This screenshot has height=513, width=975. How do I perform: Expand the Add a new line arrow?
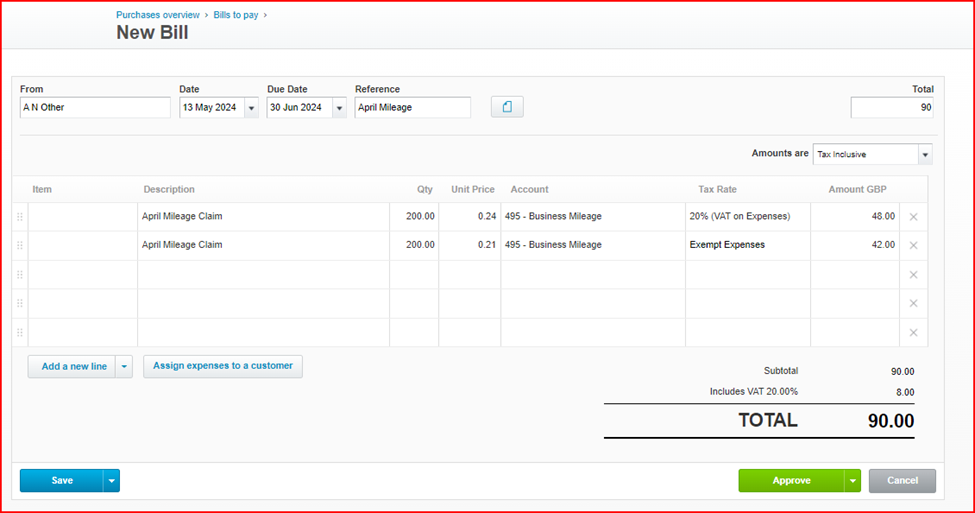(x=124, y=367)
